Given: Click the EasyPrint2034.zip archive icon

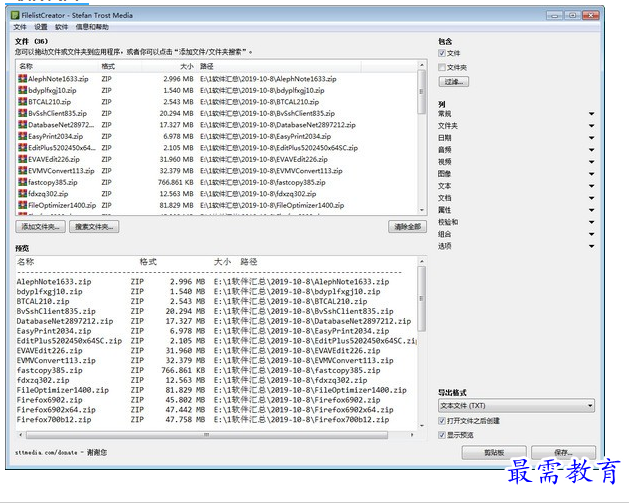Looking at the screenshot, I should coord(22,136).
